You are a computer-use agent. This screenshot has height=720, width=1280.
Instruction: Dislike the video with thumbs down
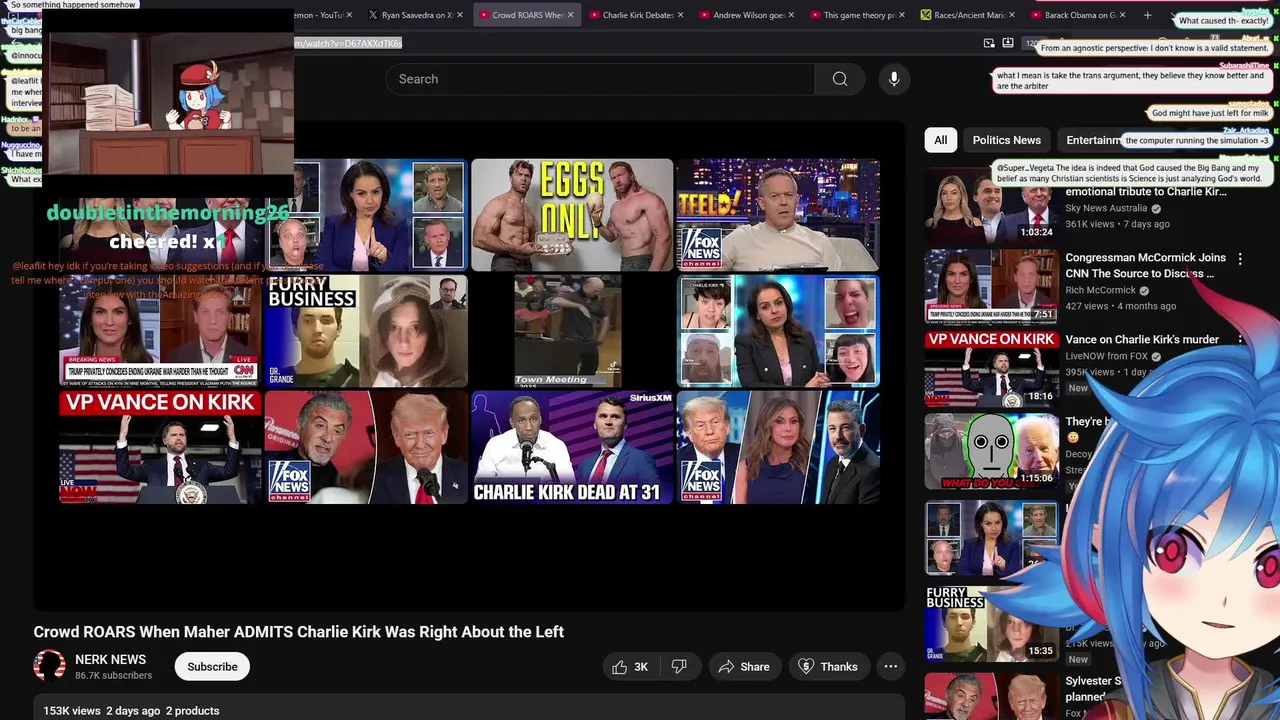pyautogui.click(x=679, y=667)
